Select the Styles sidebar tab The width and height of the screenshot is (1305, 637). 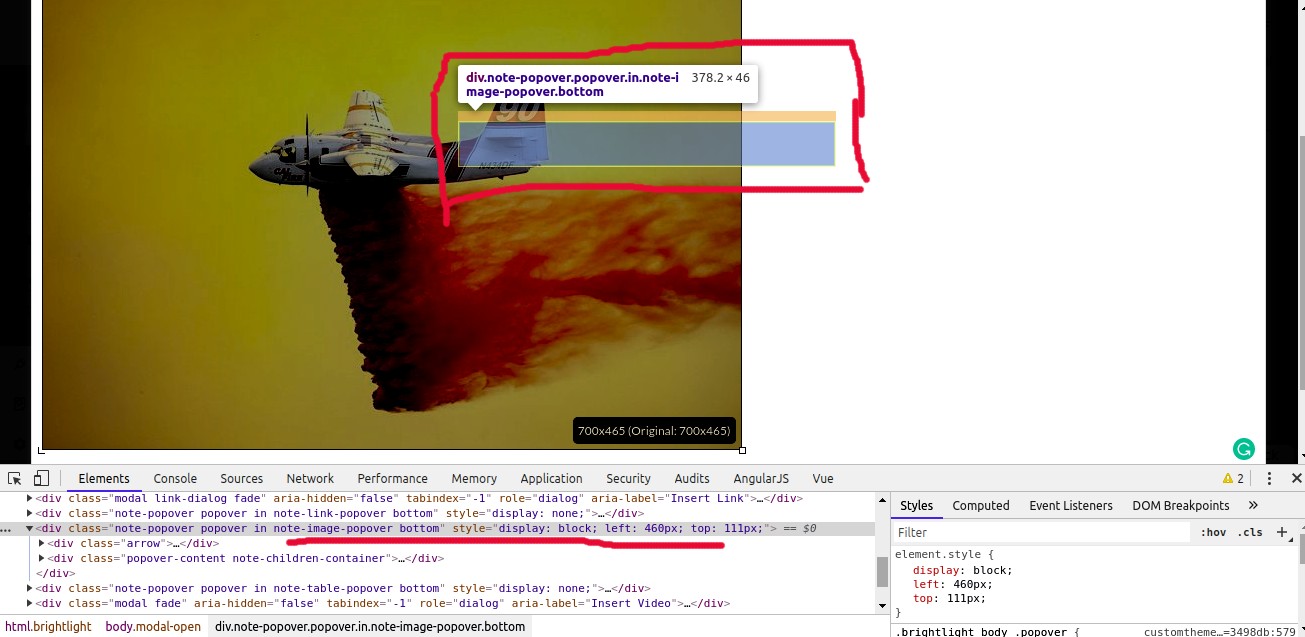(x=917, y=506)
